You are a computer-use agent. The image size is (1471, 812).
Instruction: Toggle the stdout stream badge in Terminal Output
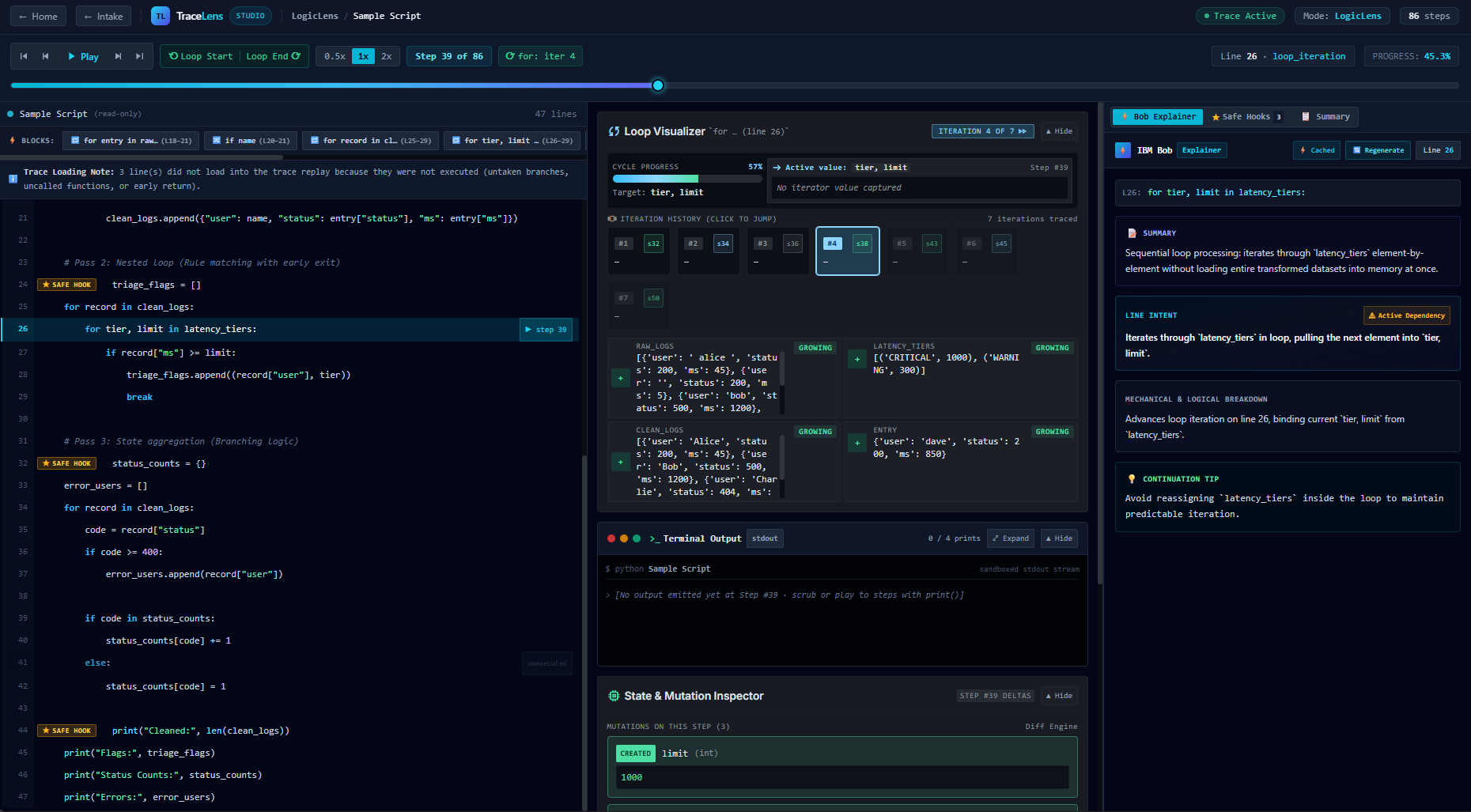(765, 538)
